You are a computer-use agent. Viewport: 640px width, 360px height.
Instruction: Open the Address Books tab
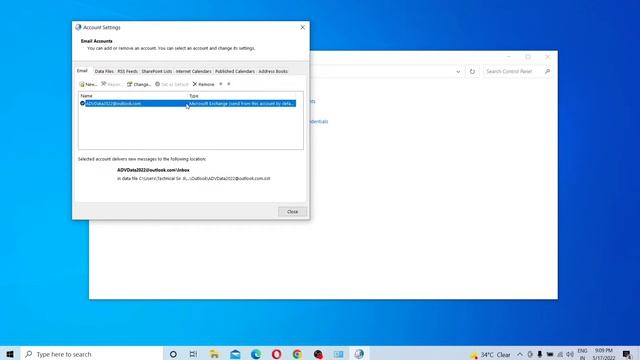click(x=273, y=71)
